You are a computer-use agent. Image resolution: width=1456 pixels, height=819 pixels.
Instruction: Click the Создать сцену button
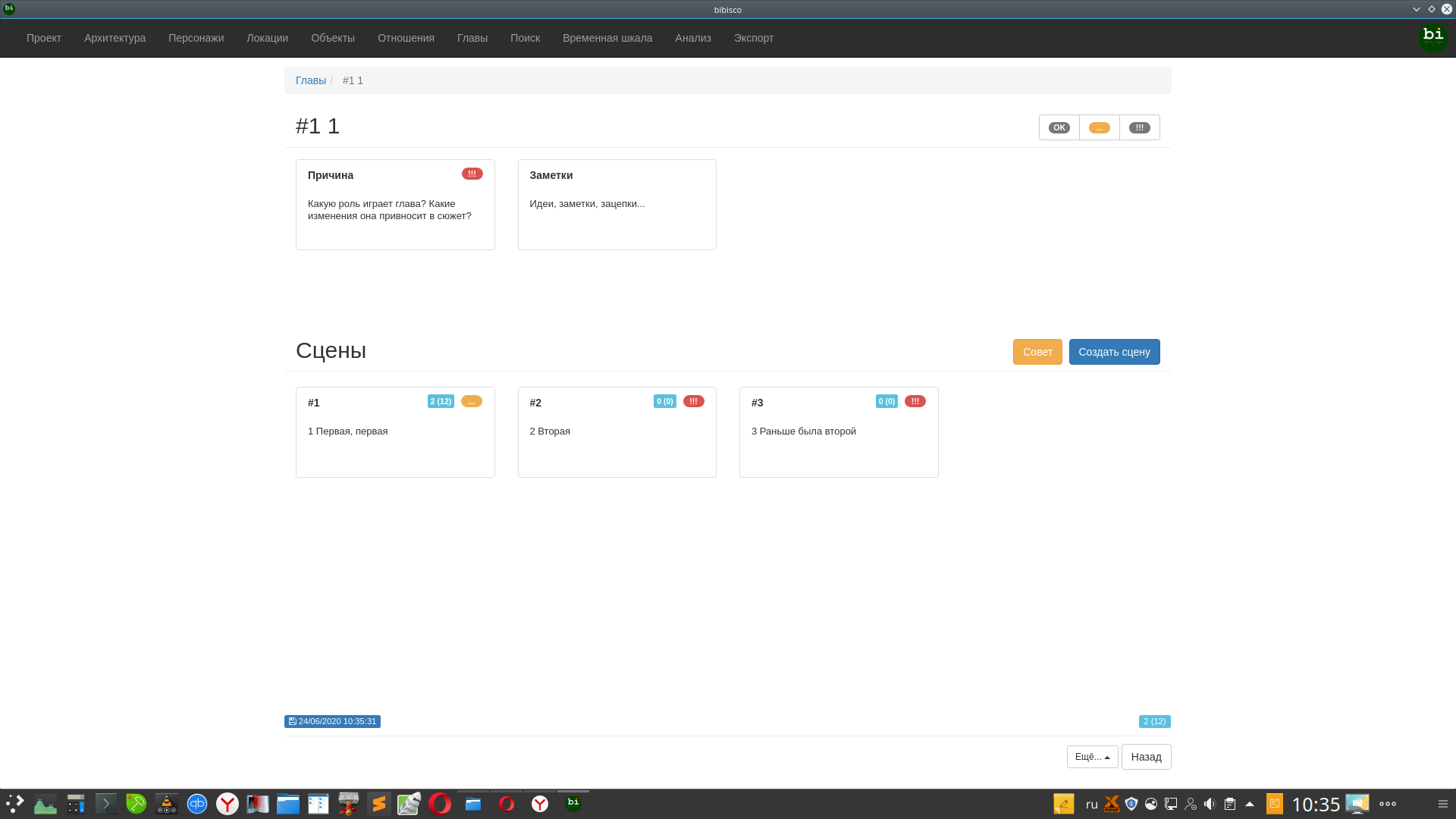point(1114,352)
